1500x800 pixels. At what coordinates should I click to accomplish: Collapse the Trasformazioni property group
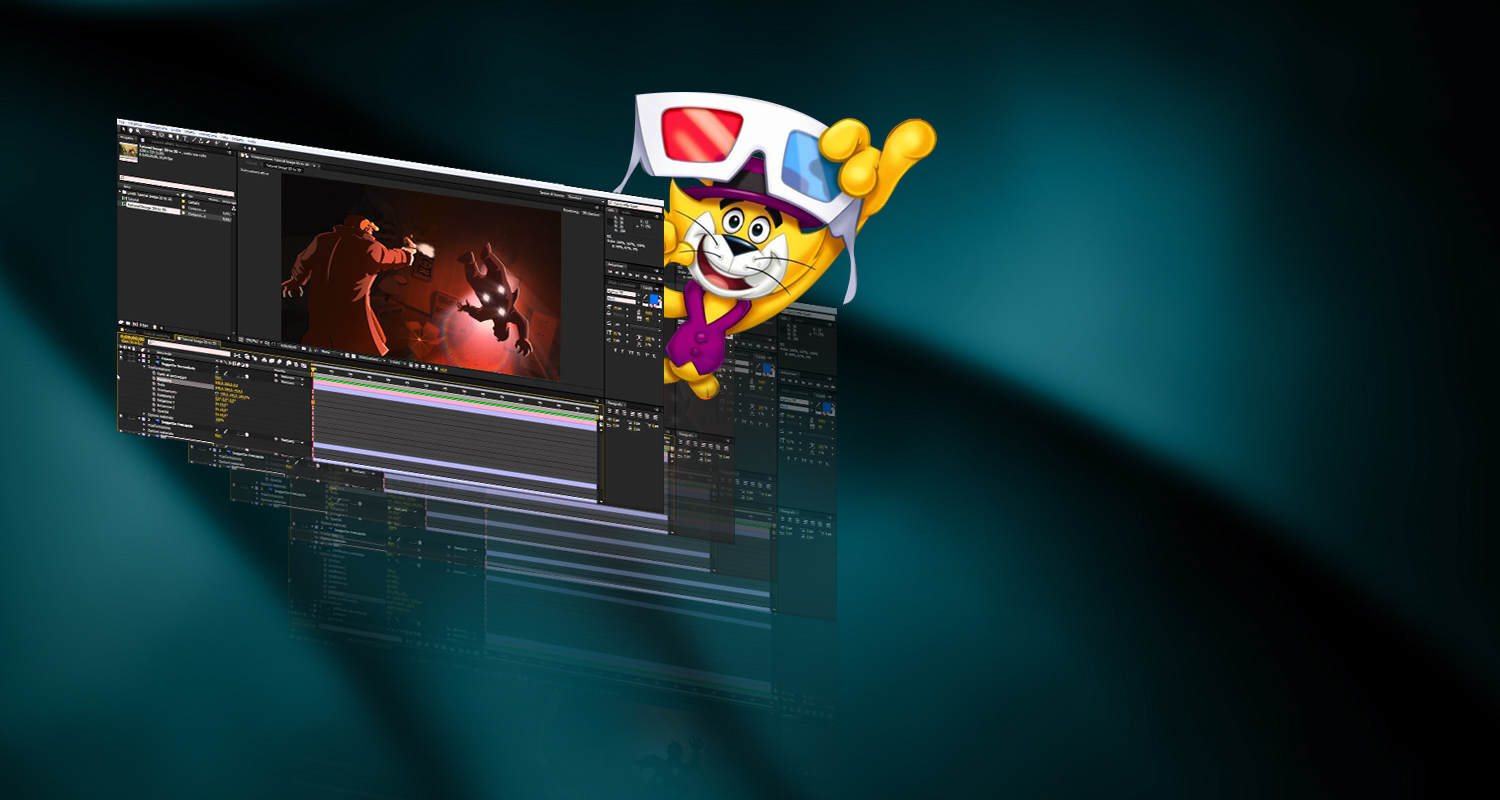pyautogui.click(x=144, y=366)
